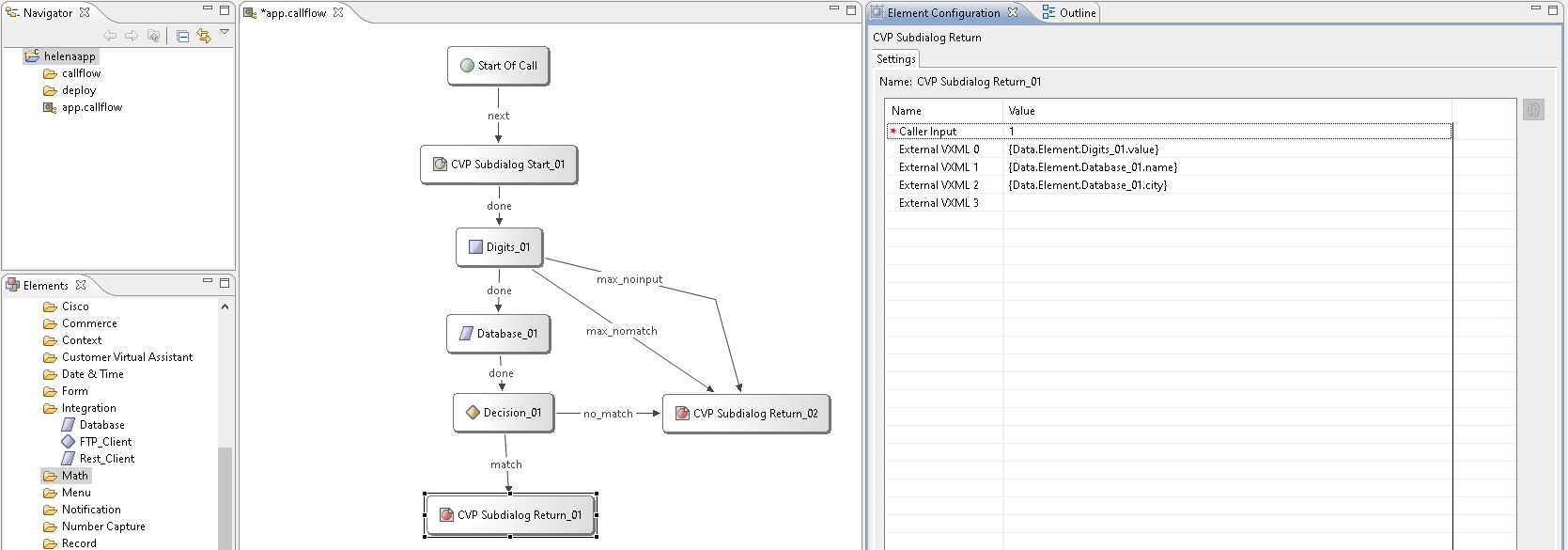Select the Decision_01 element node
Viewport: 1568px width, 550px height.
pyautogui.click(x=504, y=413)
